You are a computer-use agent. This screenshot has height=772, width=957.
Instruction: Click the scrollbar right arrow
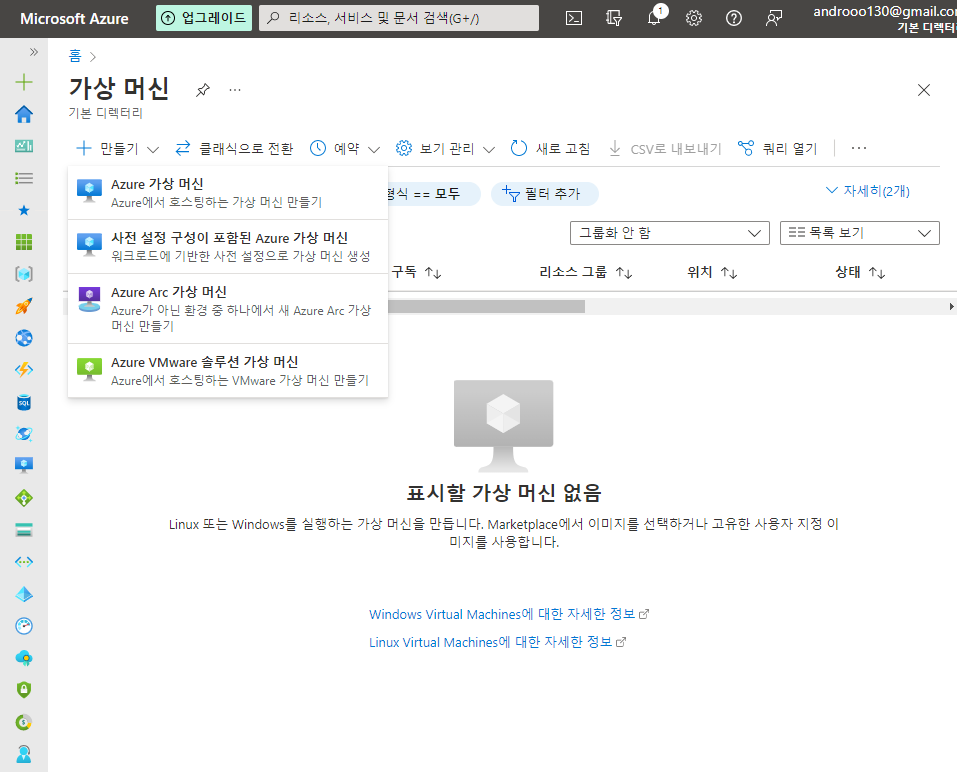tap(951, 307)
